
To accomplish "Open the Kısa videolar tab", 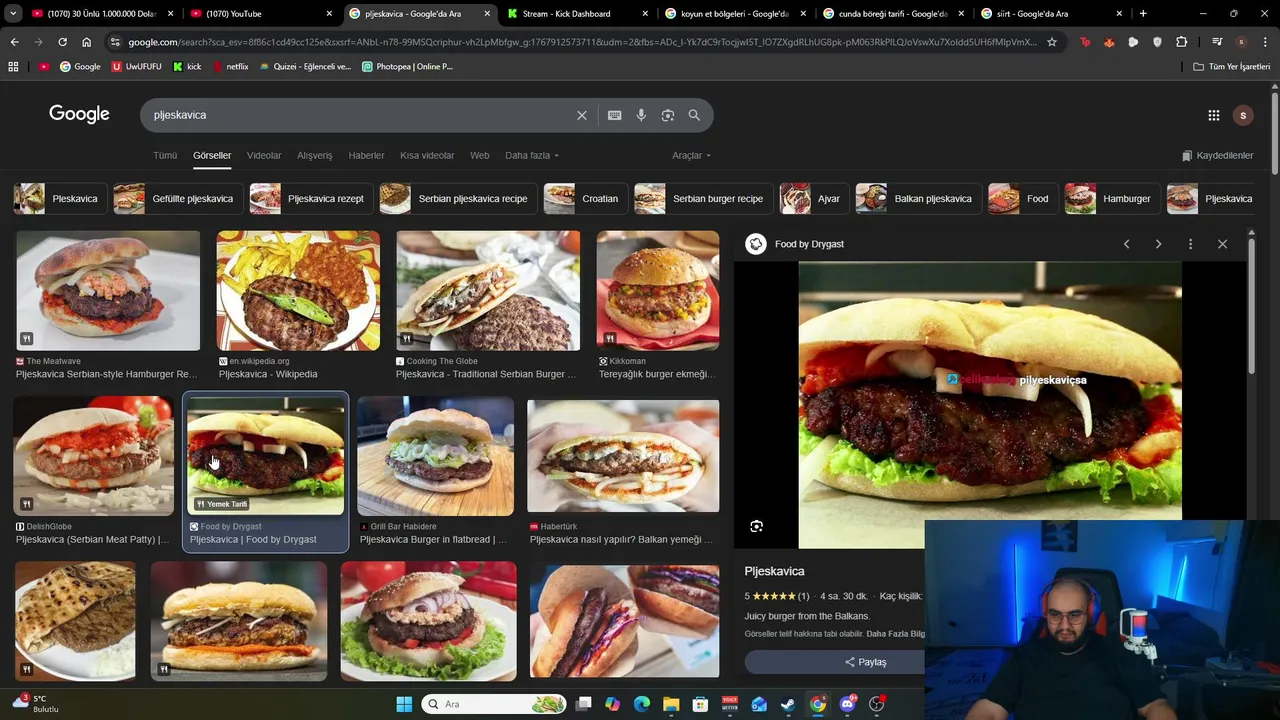I will pyautogui.click(x=427, y=156).
